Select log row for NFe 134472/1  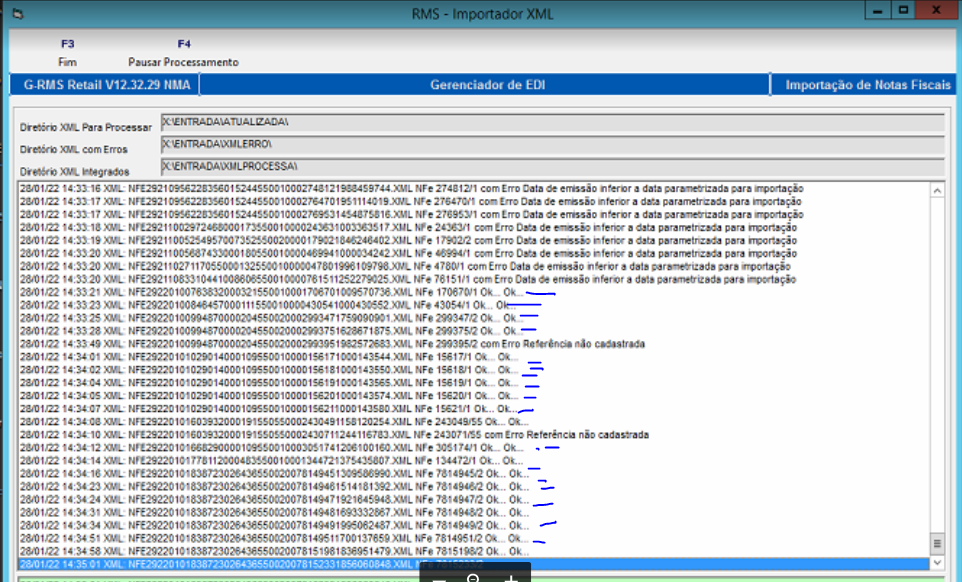click(474, 461)
